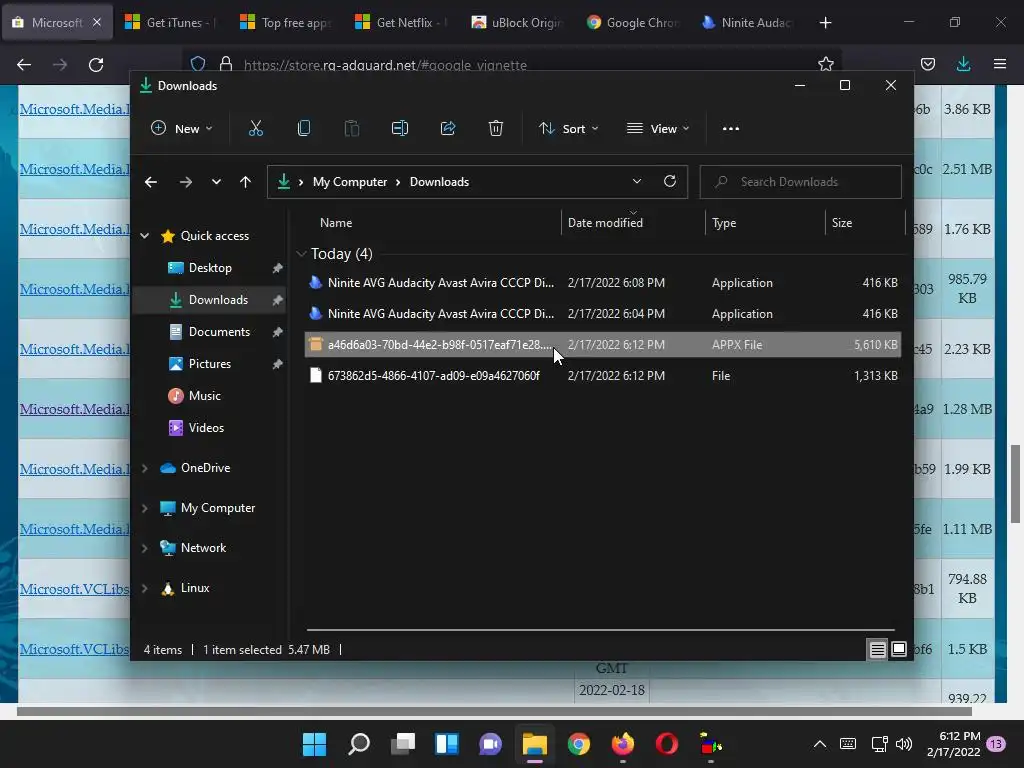Image resolution: width=1024 pixels, height=768 pixels.
Task: Expand the OneDrive tree node
Action: pyautogui.click(x=145, y=468)
